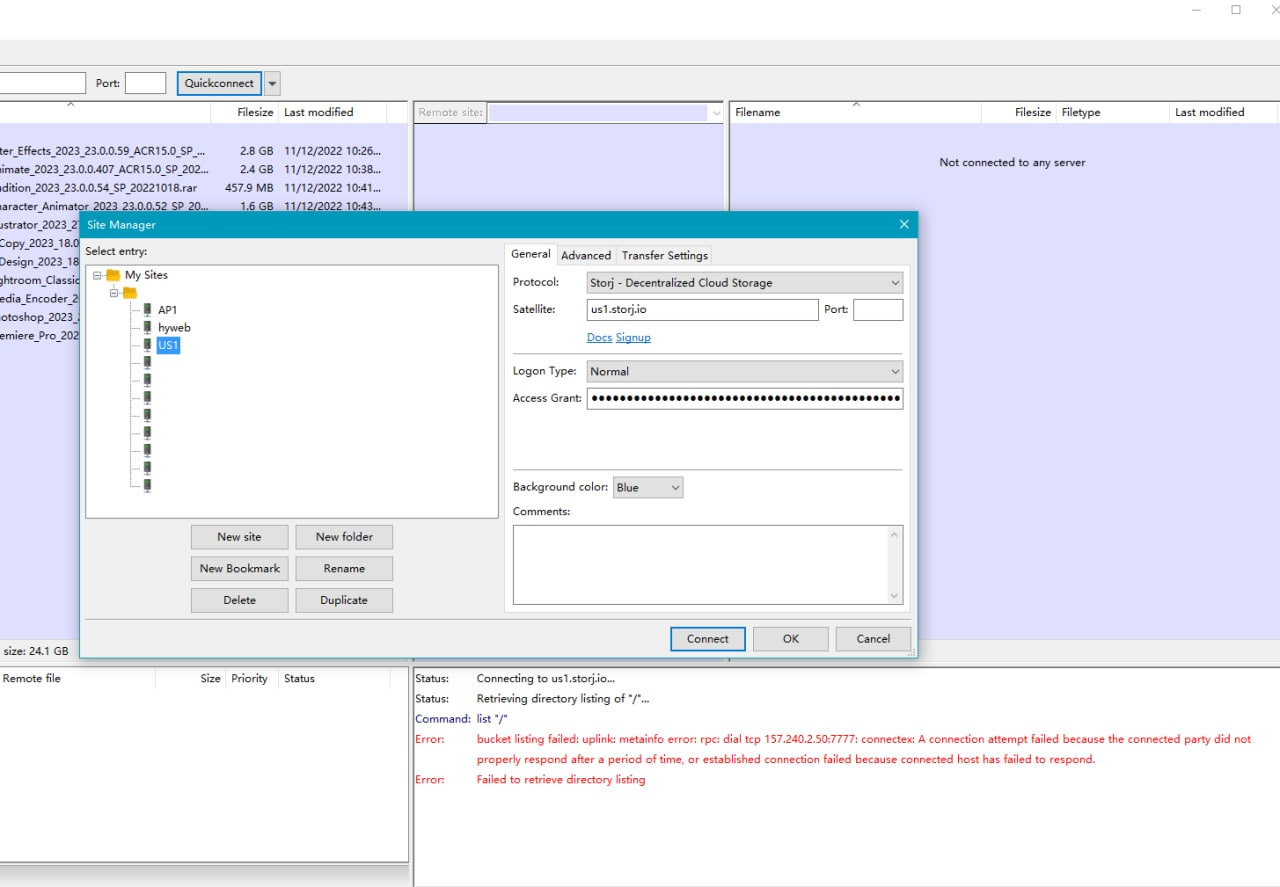Click the Port field in Site Manager
Viewport: 1280px width, 887px height.
point(878,310)
